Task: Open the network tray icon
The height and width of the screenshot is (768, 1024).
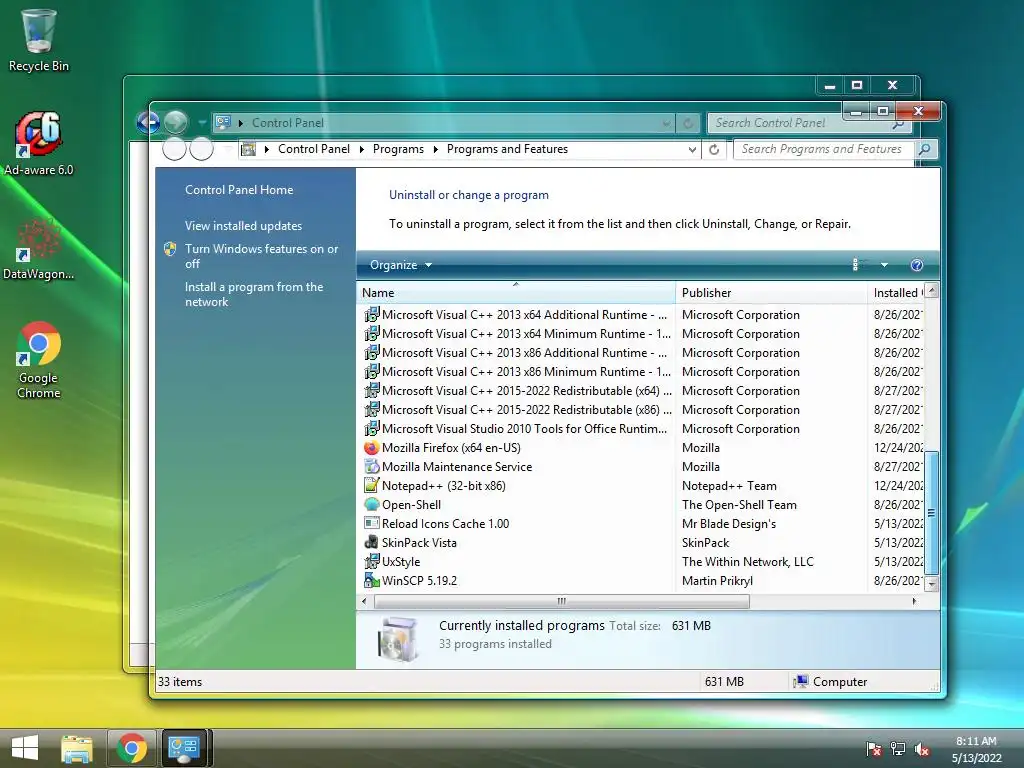Action: [898, 748]
